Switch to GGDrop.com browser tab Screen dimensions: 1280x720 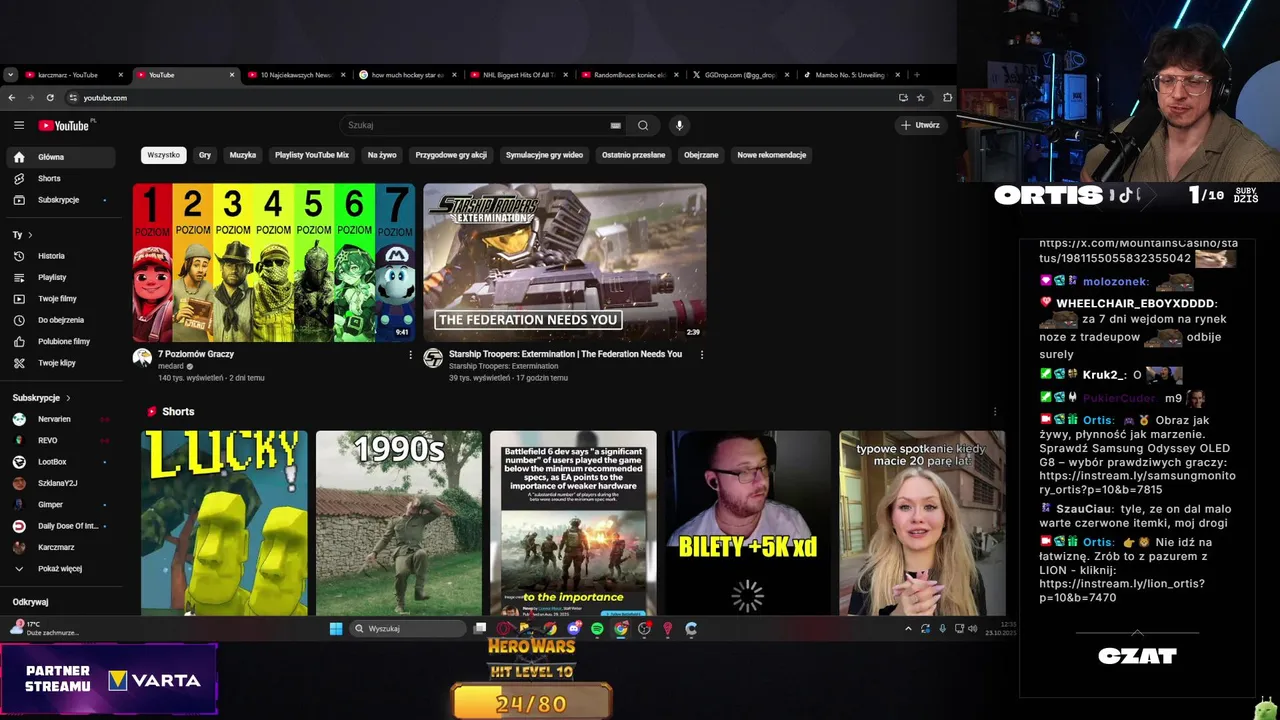(740, 75)
